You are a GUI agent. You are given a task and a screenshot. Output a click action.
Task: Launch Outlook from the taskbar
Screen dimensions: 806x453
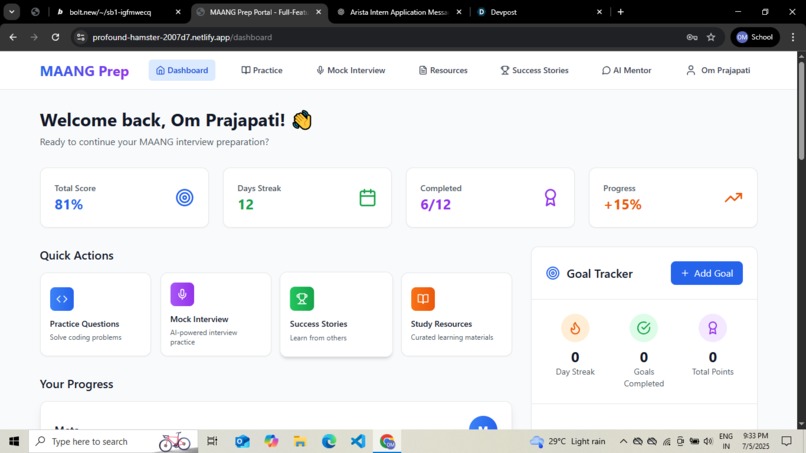tap(242, 441)
